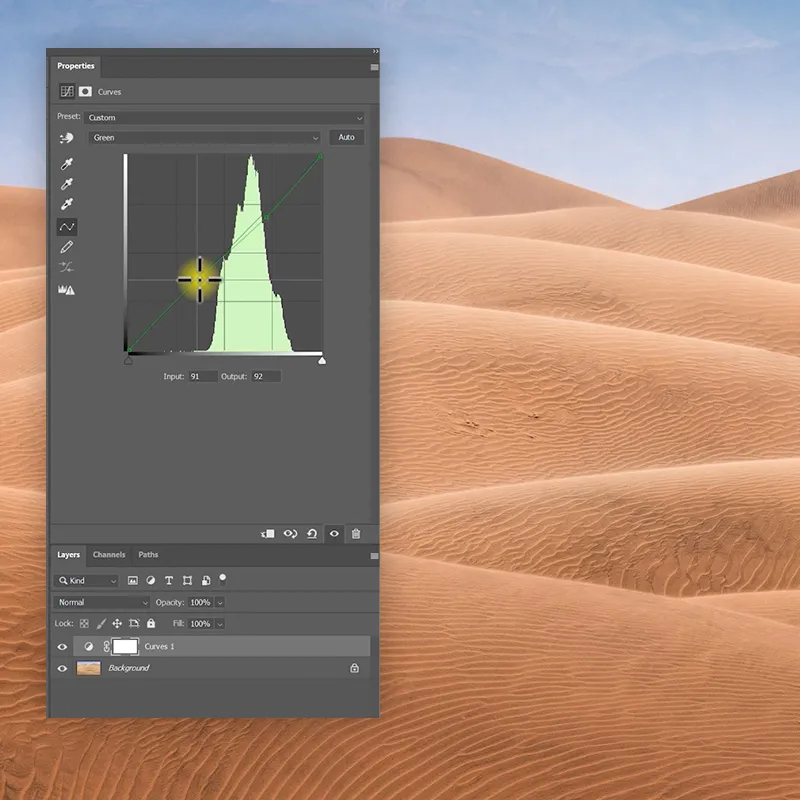Screen dimensions: 800x800
Task: Select the on-image targeted adjustment tool
Action: click(x=67, y=138)
